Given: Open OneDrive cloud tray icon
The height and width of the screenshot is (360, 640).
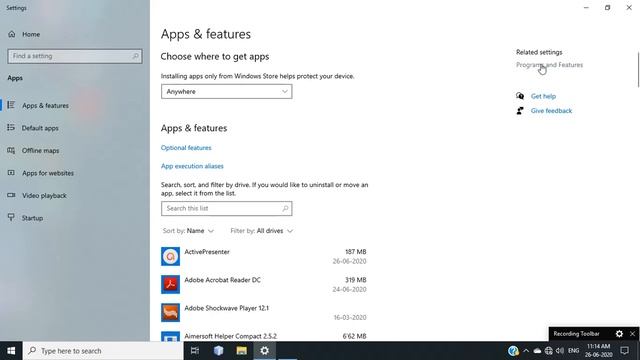Looking at the screenshot, I should [537, 351].
